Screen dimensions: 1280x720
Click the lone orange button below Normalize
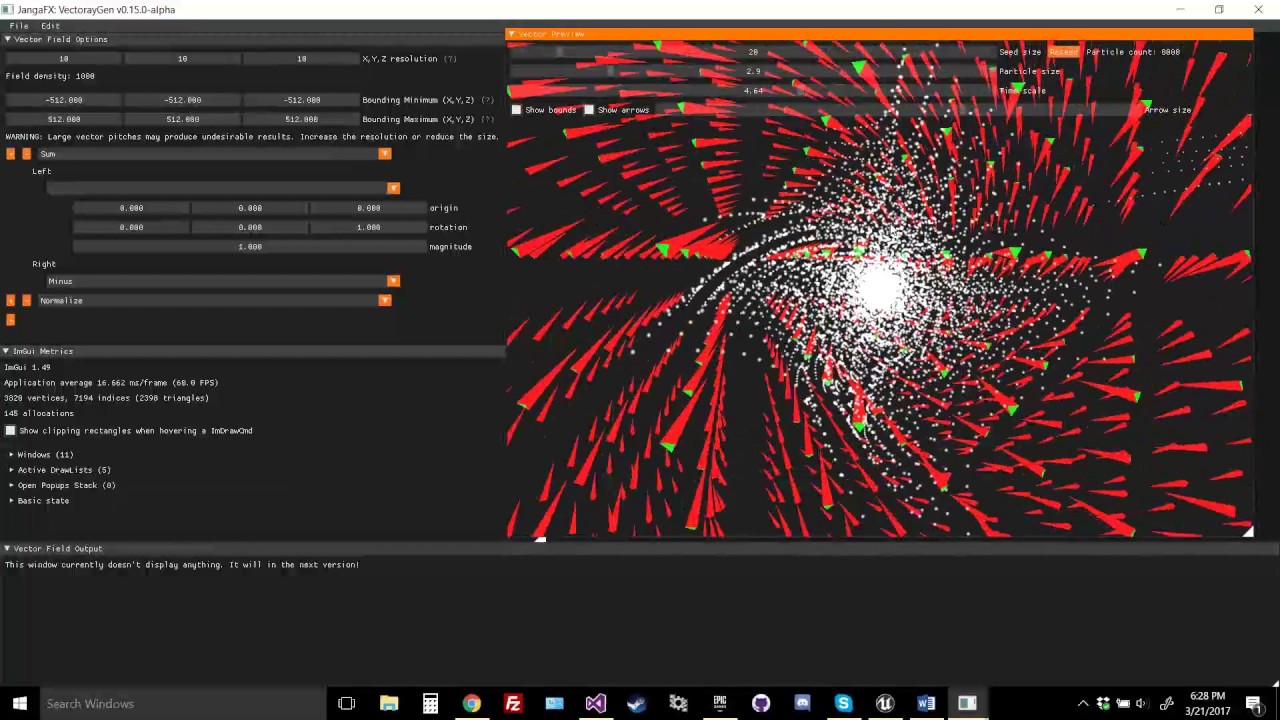tap(10, 320)
